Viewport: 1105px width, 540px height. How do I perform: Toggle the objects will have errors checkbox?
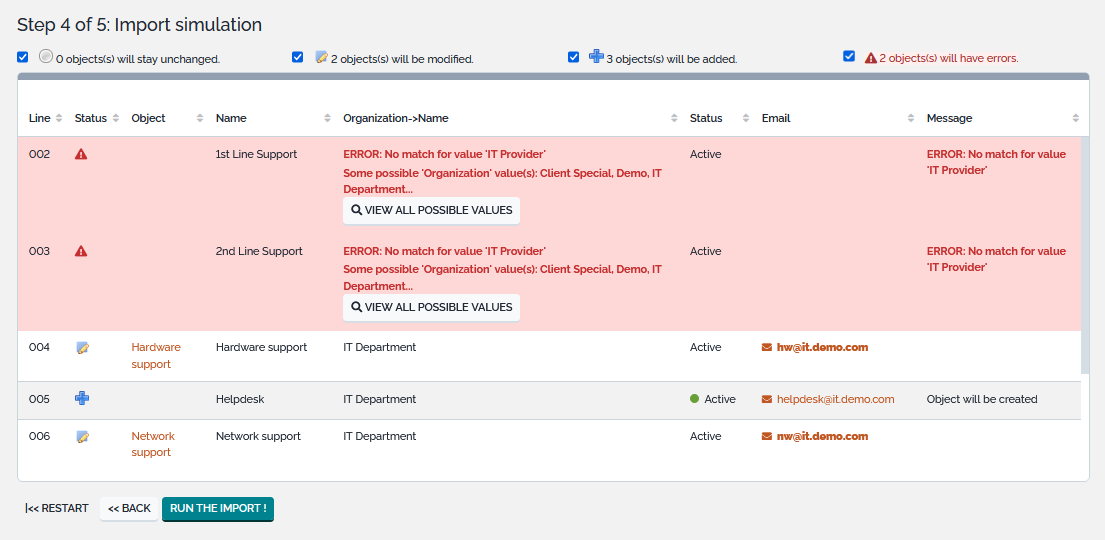point(849,57)
